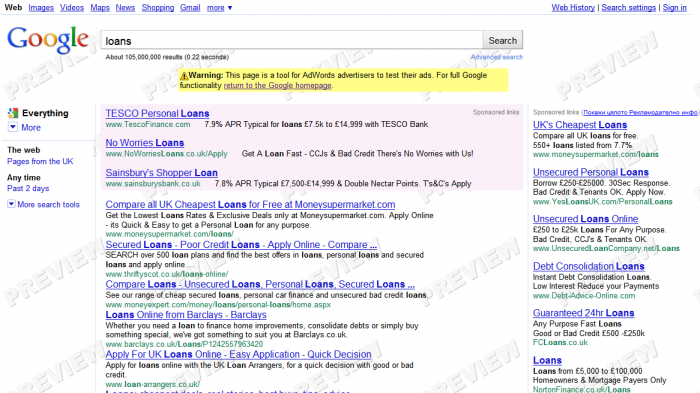The image size is (700, 393).
Task: Click 'www.Debt-Advice-Online.com' URL text
Action: pyautogui.click(x=584, y=296)
